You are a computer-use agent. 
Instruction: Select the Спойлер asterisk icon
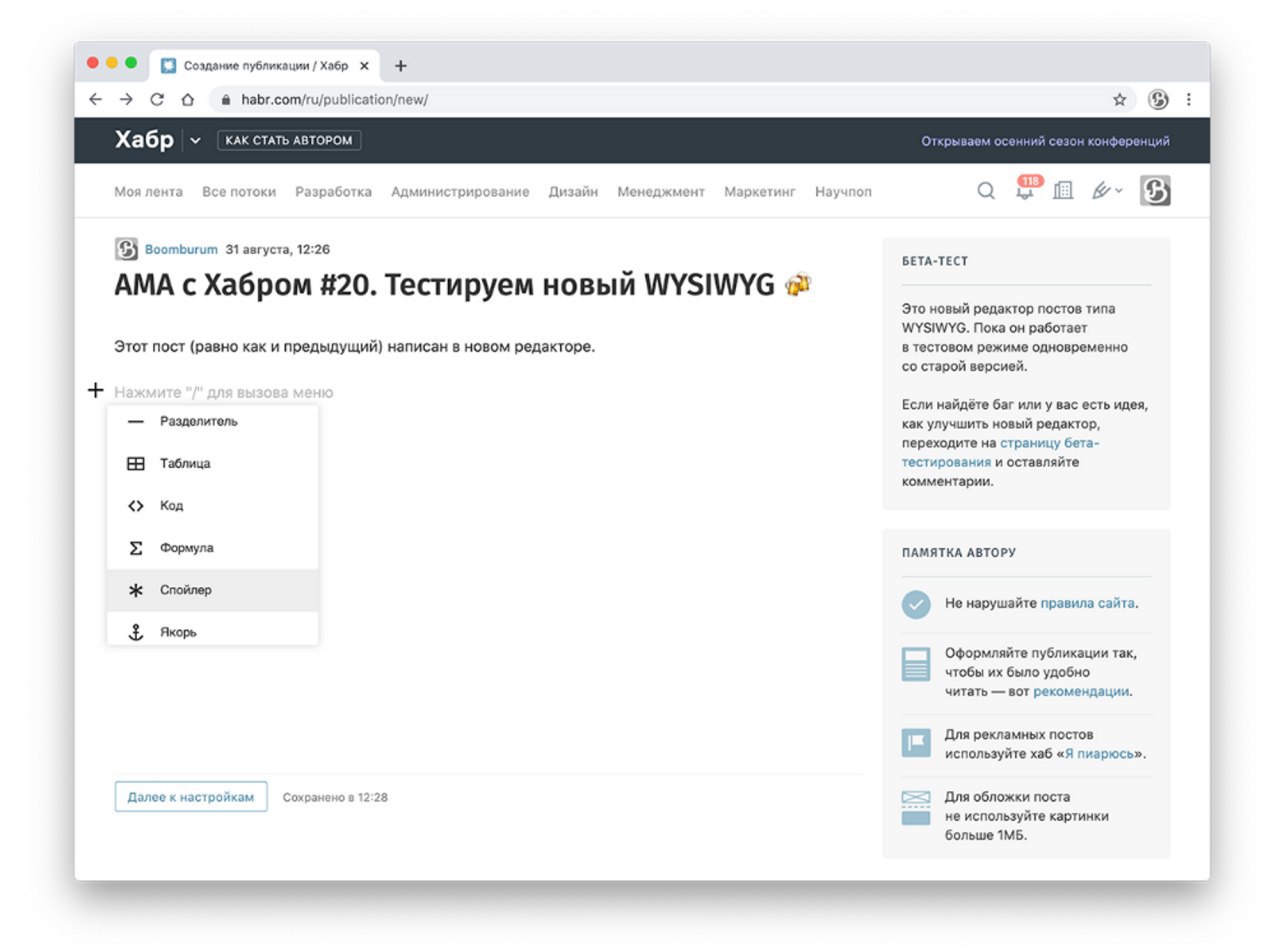click(136, 590)
